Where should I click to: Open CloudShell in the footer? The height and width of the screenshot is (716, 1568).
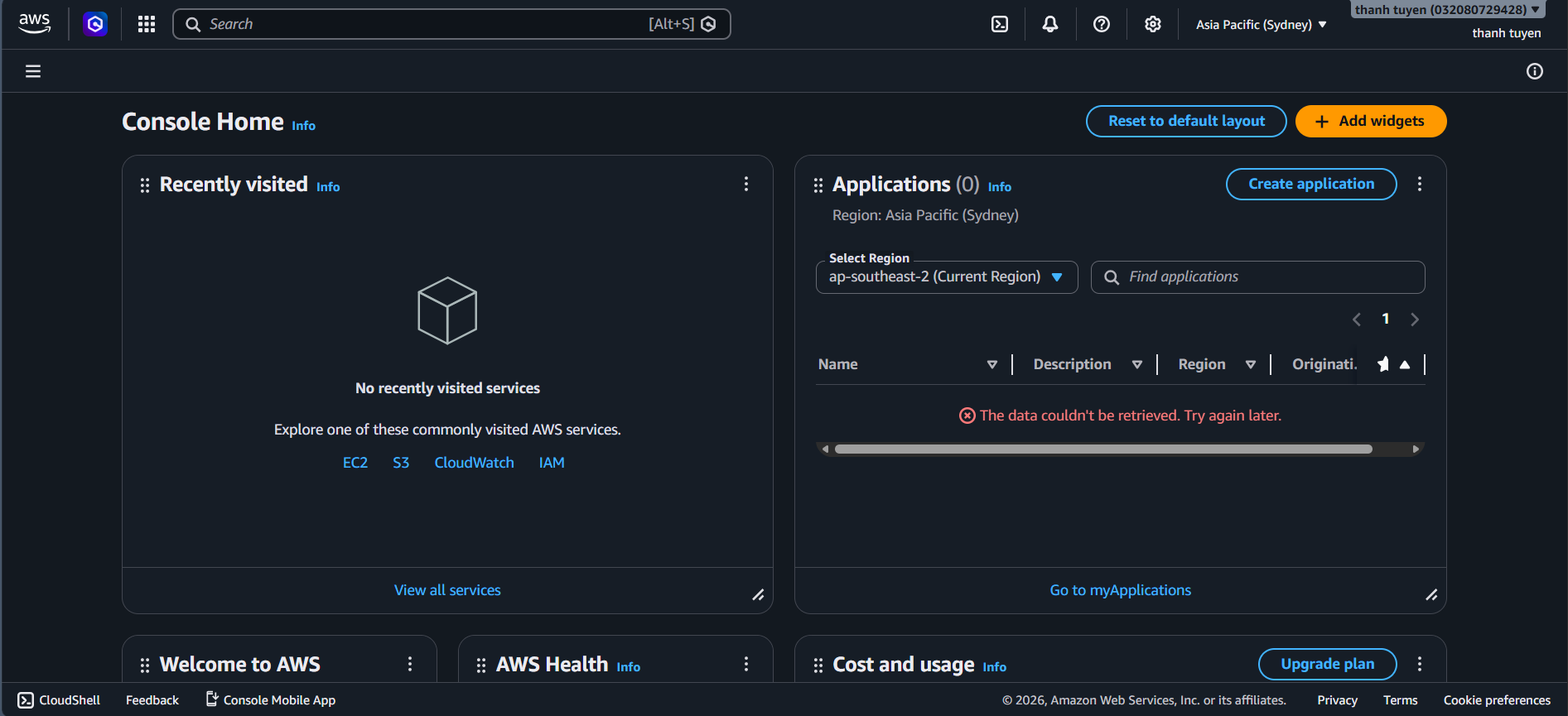click(x=59, y=700)
